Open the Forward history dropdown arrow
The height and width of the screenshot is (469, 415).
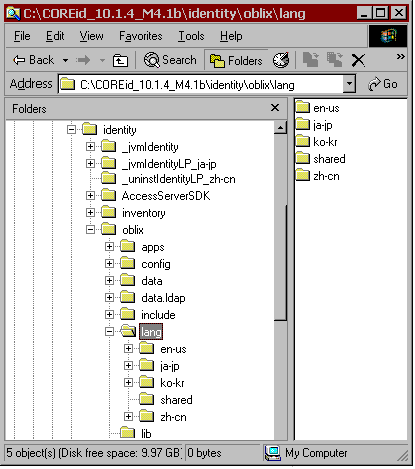pyautogui.click(x=102, y=61)
